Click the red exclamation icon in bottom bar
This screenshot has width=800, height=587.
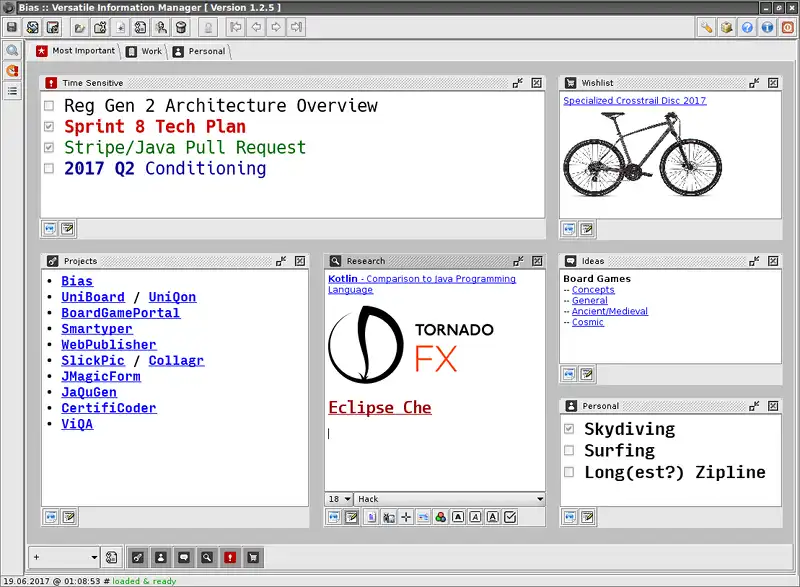coord(230,557)
